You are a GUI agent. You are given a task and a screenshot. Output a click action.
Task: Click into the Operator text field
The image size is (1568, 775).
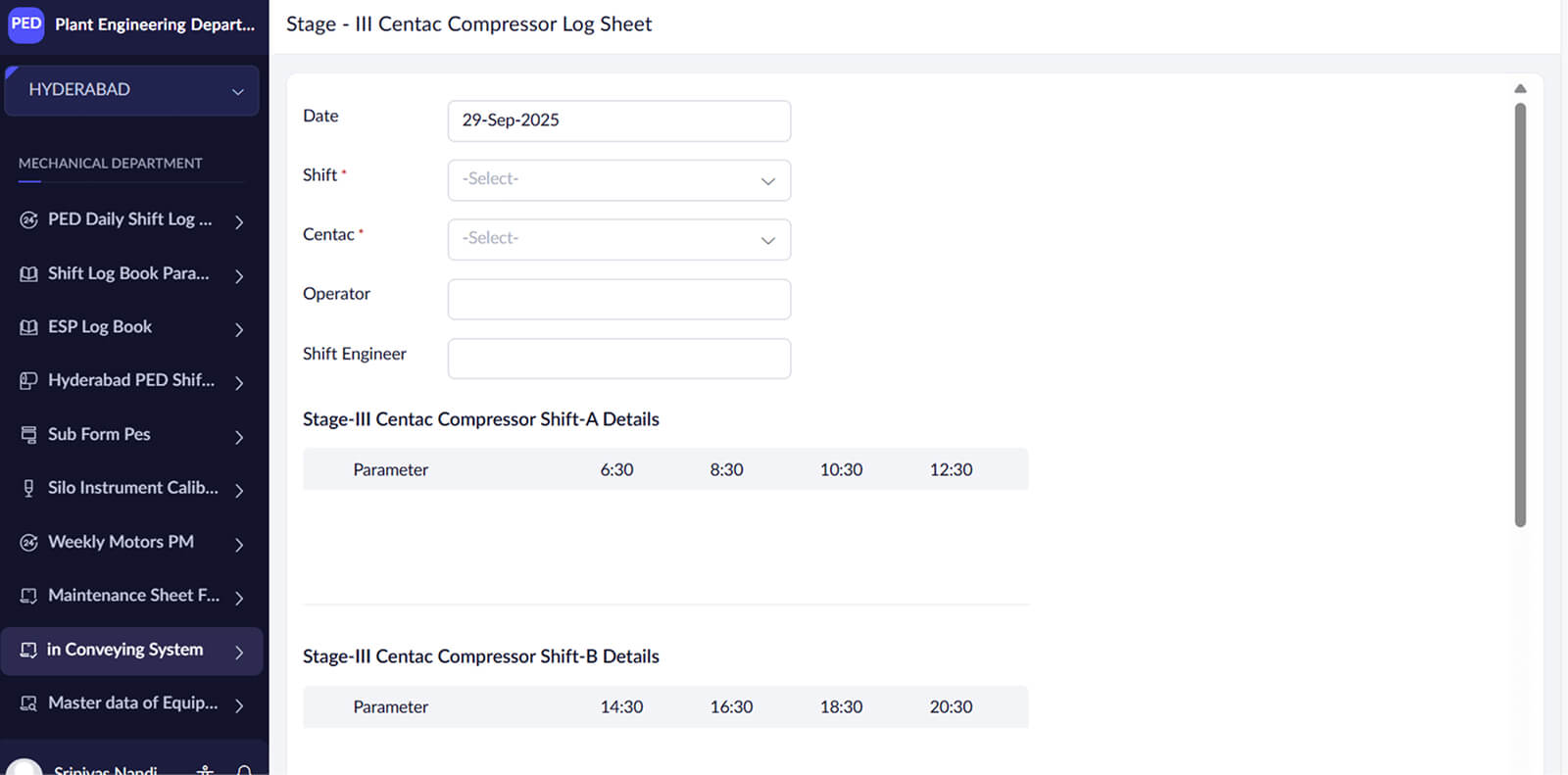tap(618, 300)
